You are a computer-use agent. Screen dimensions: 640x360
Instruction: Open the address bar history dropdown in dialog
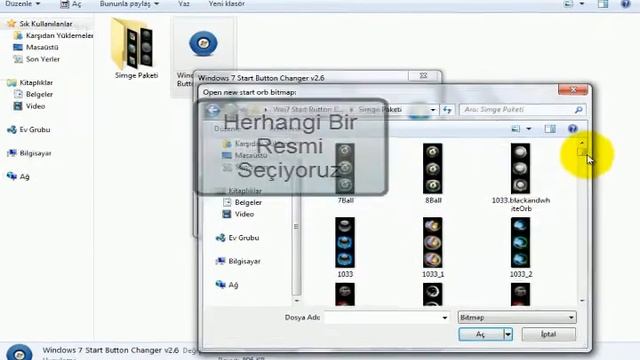[x=433, y=110]
